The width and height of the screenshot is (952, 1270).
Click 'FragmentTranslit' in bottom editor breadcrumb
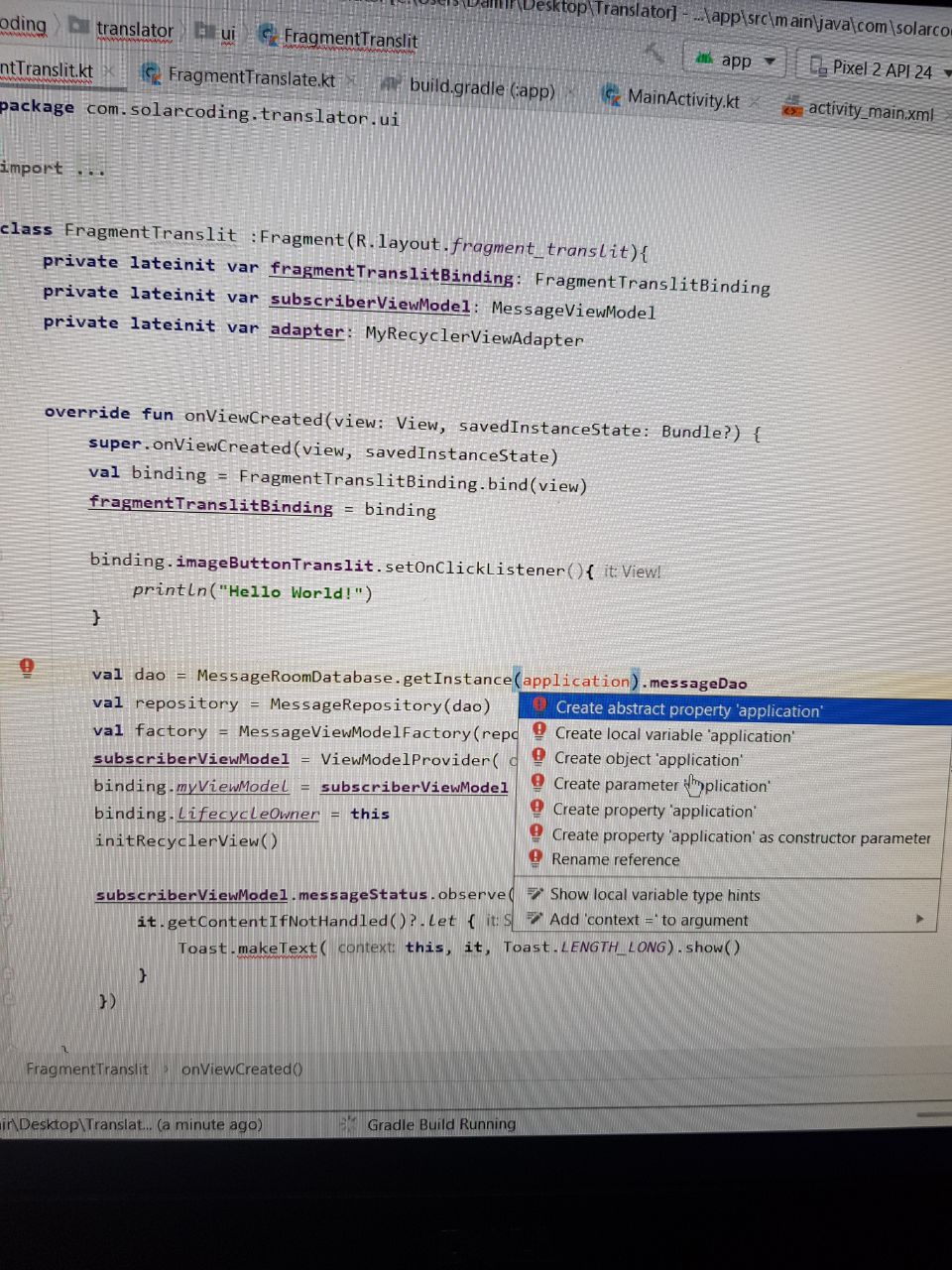point(87,1069)
